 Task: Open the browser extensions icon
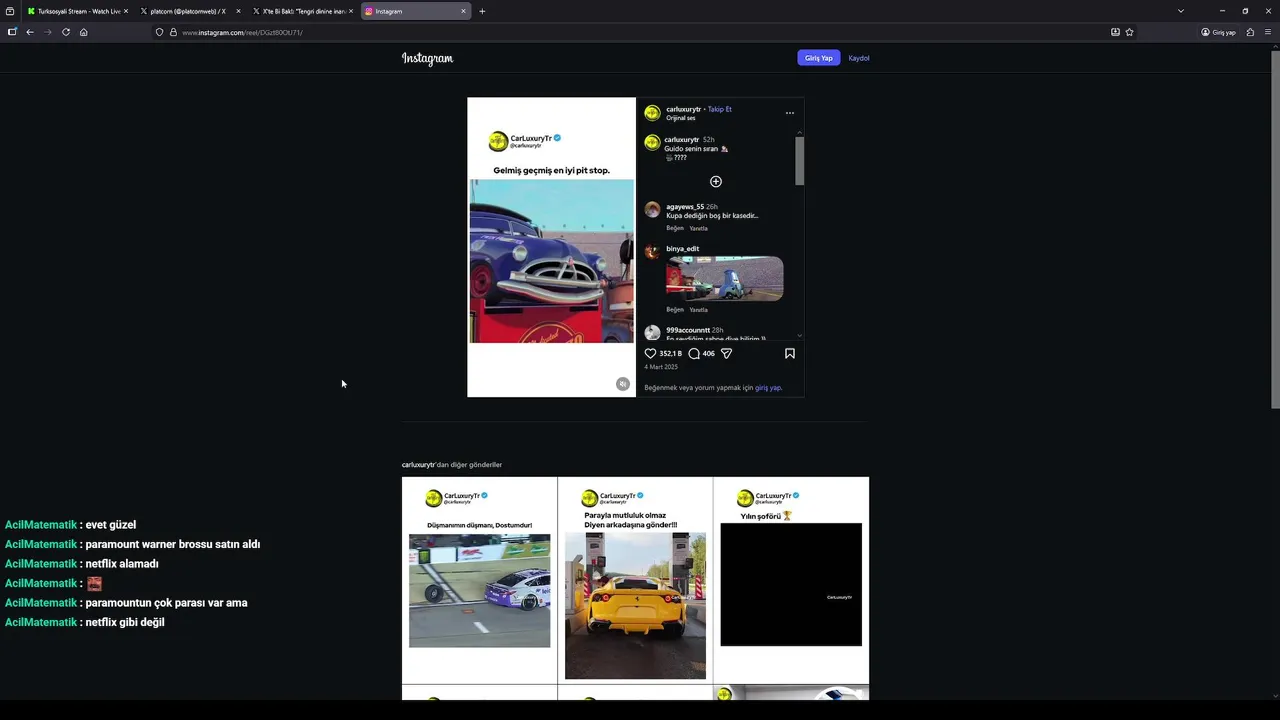point(1250,32)
